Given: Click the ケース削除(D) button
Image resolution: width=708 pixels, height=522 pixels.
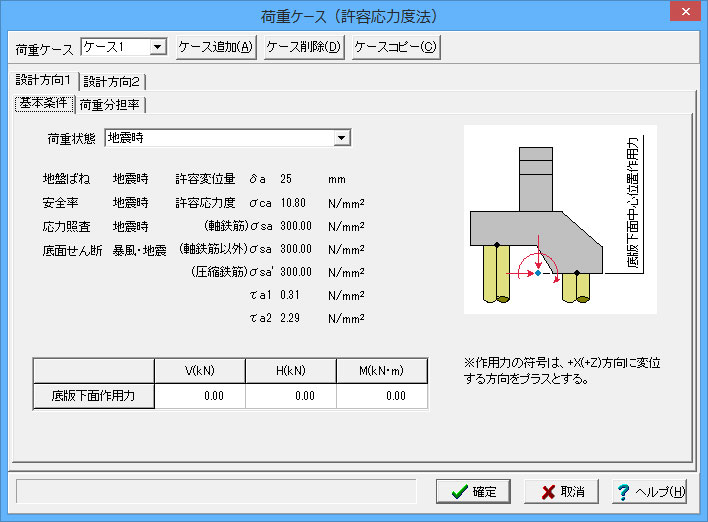Looking at the screenshot, I should tap(304, 47).
